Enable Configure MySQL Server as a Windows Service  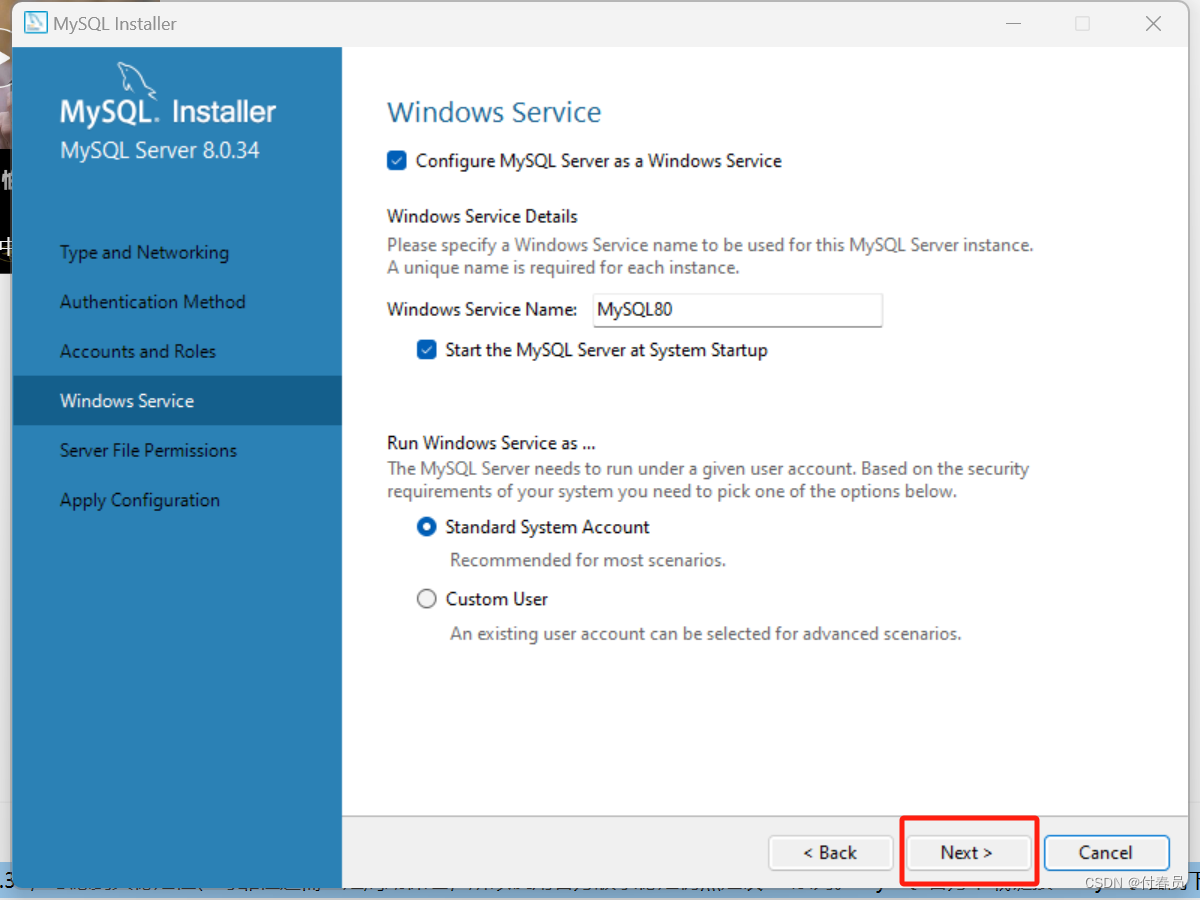[397, 160]
